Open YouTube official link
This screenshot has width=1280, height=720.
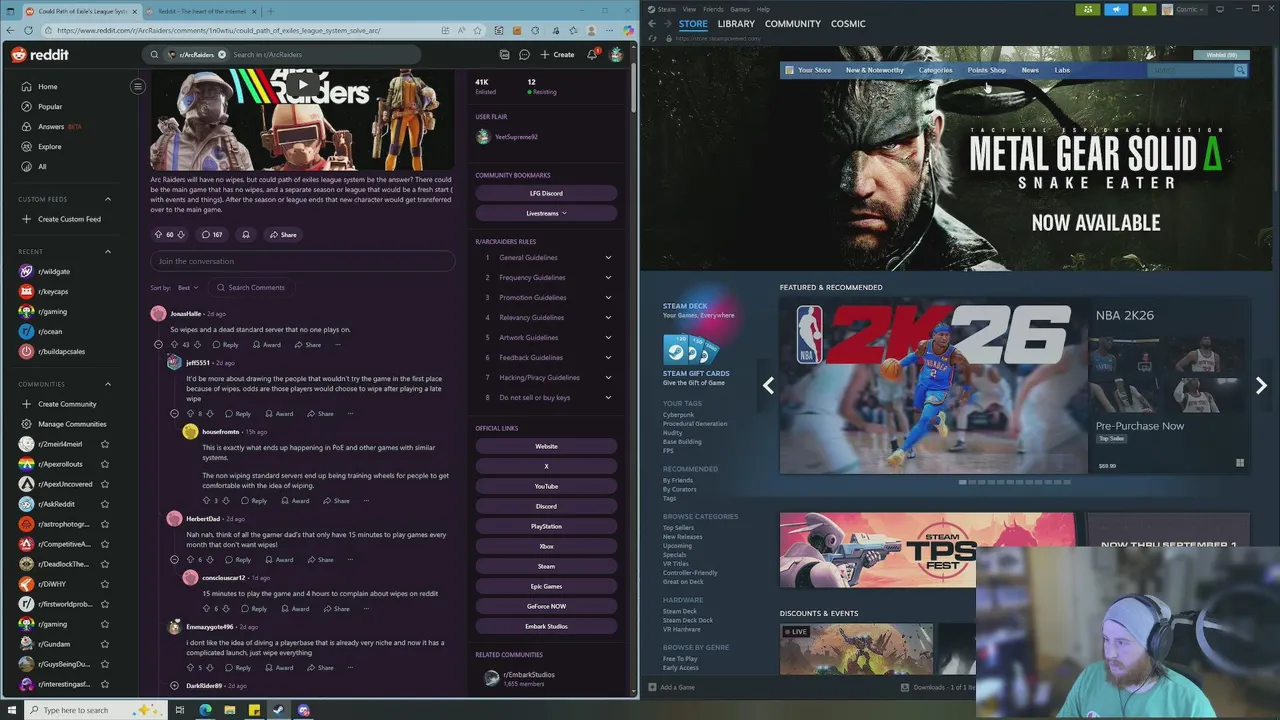(546, 486)
